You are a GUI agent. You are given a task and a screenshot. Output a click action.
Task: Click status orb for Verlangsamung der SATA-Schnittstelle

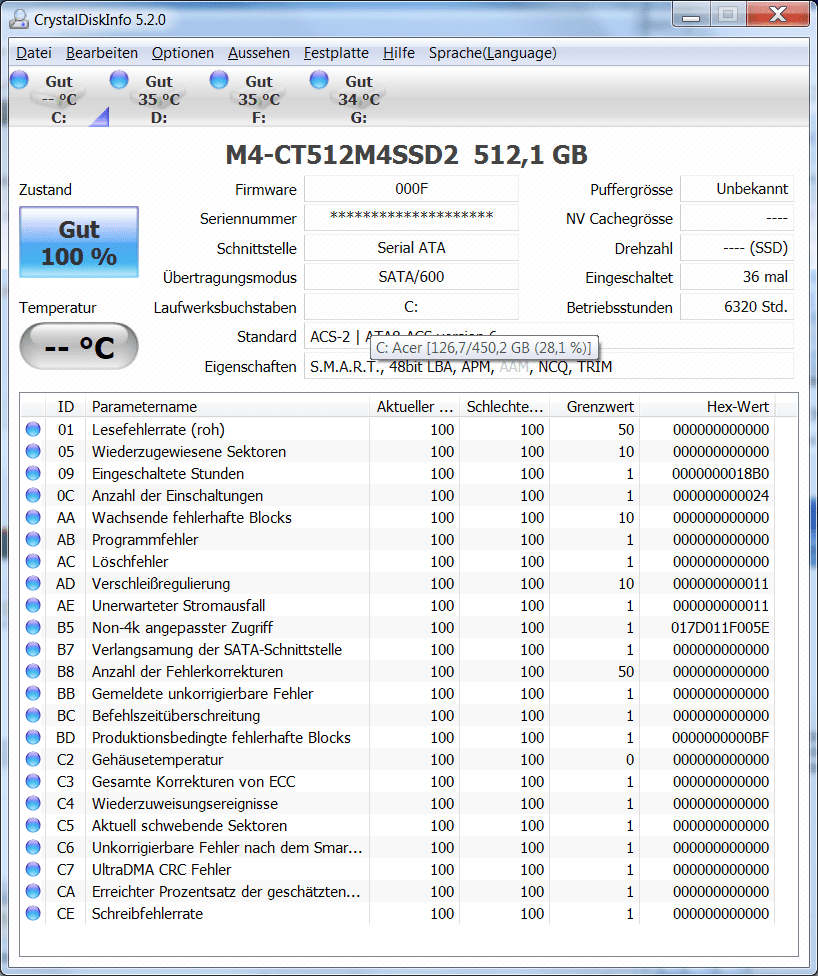[x=33, y=649]
